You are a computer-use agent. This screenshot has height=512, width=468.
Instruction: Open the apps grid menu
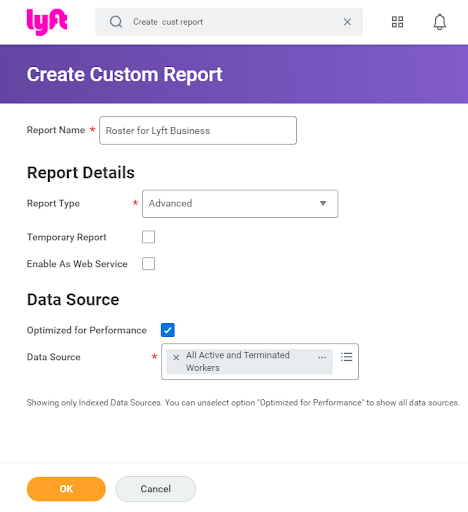point(397,22)
